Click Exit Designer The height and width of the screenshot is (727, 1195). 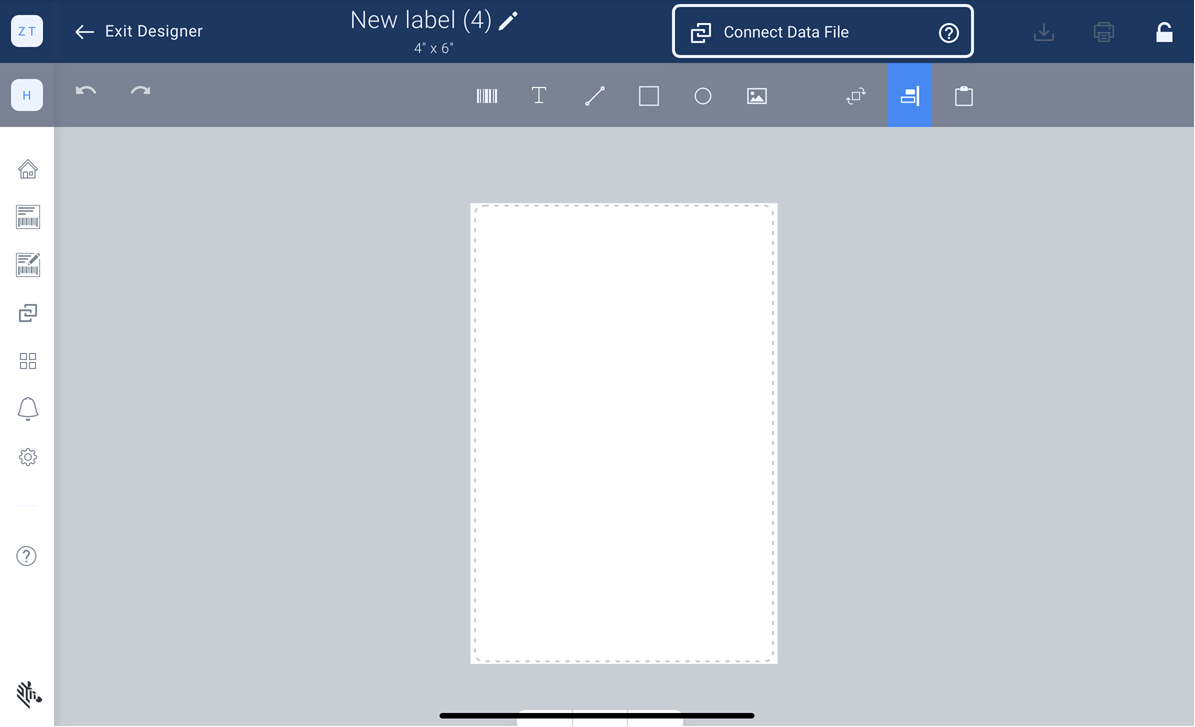tap(137, 31)
